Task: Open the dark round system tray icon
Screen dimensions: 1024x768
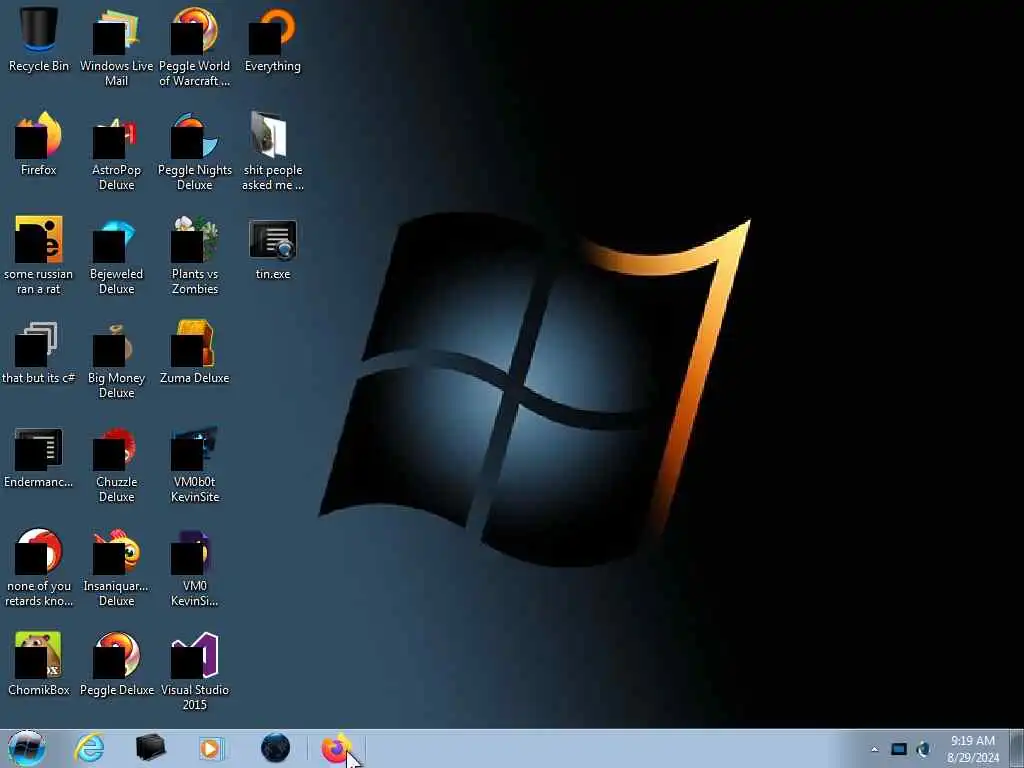Action: point(923,749)
